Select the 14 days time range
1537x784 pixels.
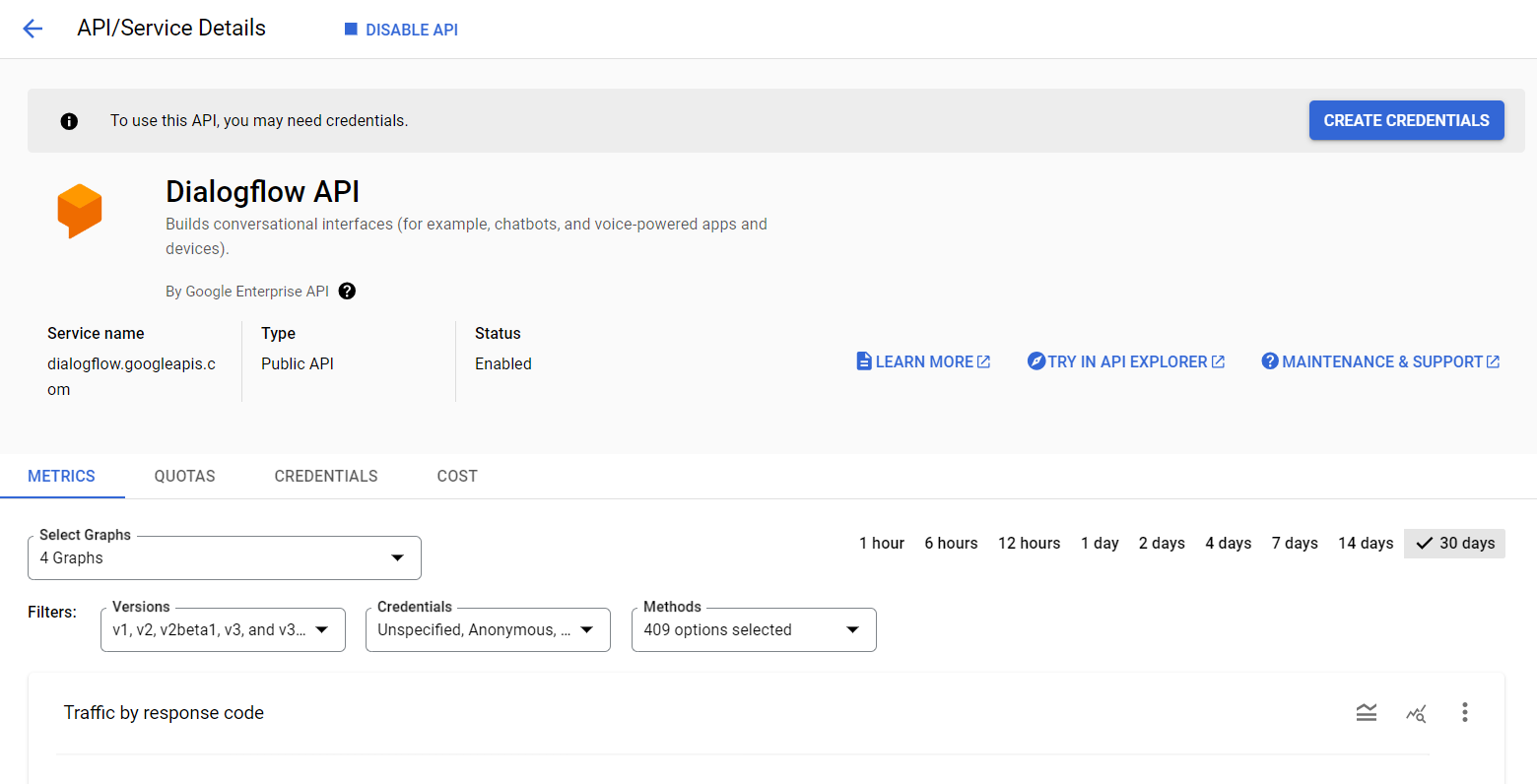point(1366,544)
